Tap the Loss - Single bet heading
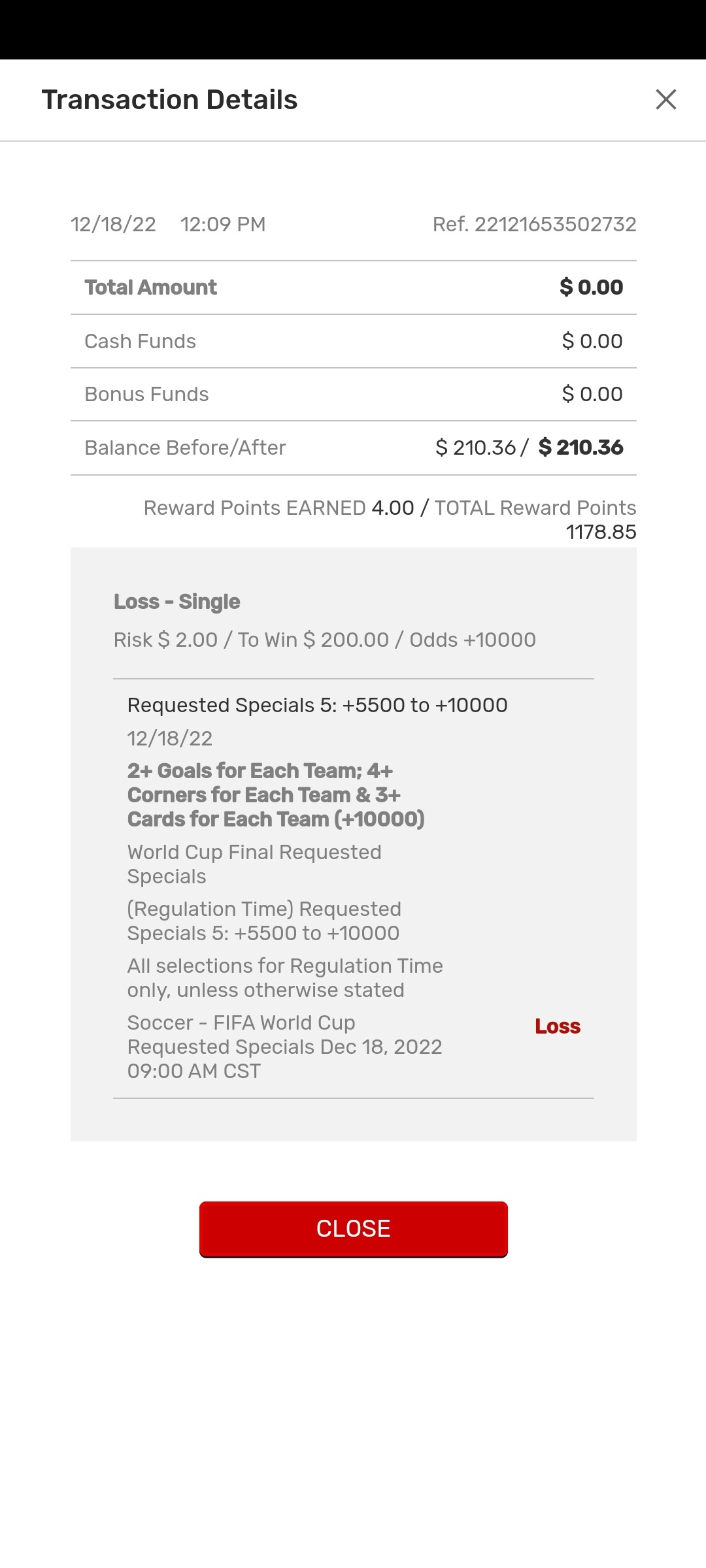Screen dimensions: 706x1568 point(176,602)
